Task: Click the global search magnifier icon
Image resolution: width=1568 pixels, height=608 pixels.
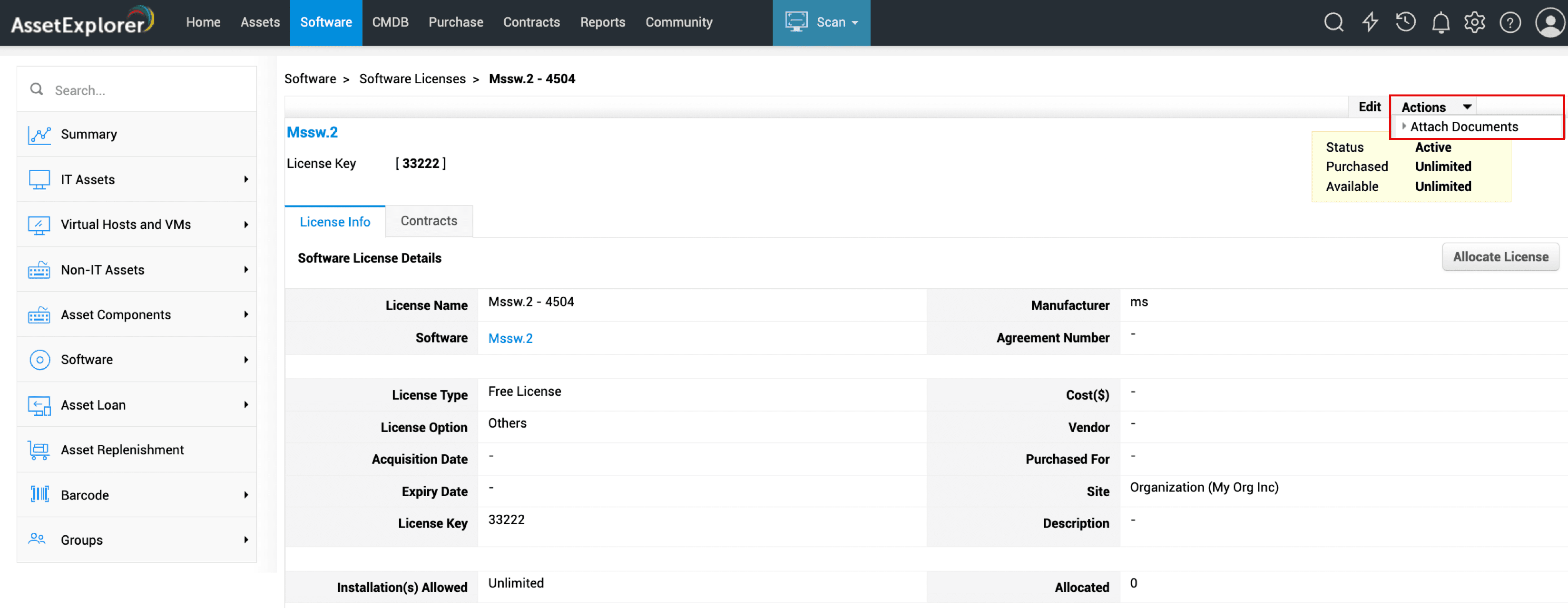Action: click(x=1333, y=22)
